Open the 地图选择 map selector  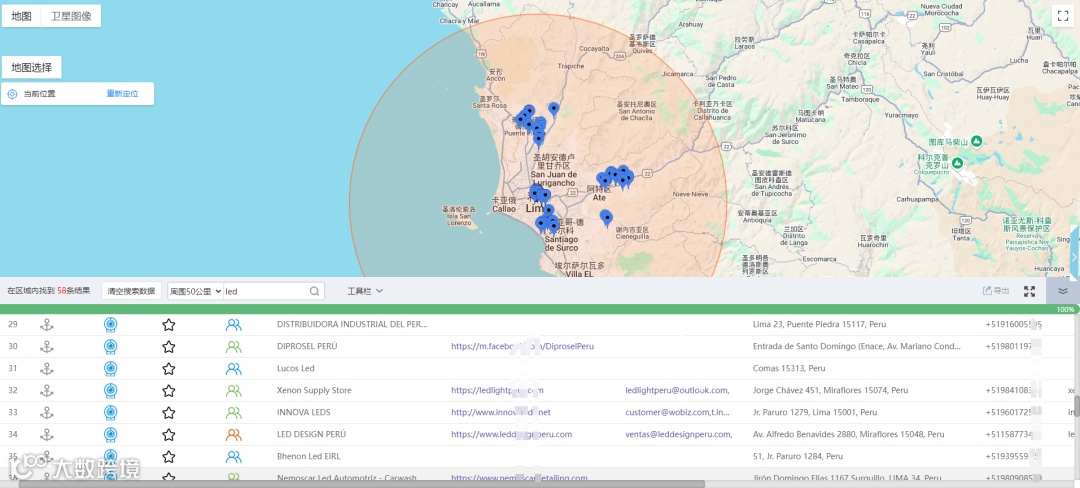pos(32,67)
